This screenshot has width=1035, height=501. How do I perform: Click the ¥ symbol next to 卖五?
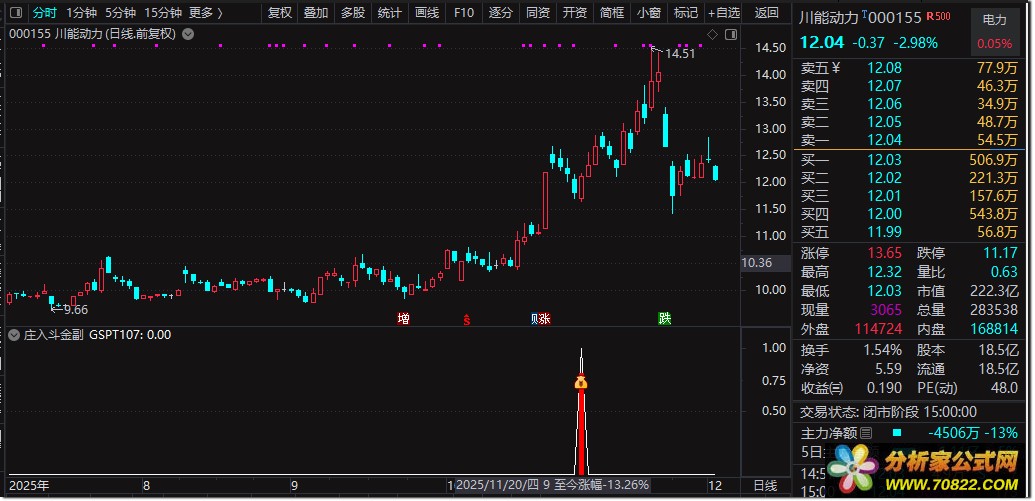click(x=836, y=67)
